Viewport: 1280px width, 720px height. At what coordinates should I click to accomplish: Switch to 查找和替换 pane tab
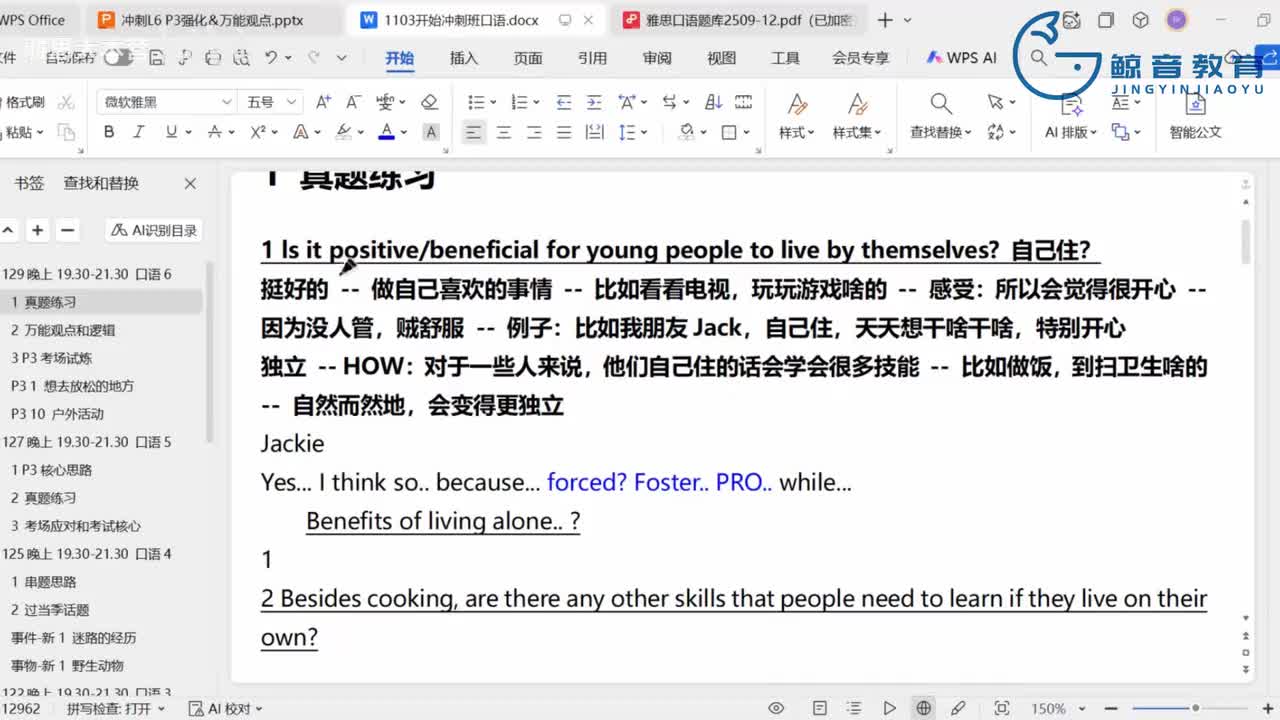click(101, 183)
